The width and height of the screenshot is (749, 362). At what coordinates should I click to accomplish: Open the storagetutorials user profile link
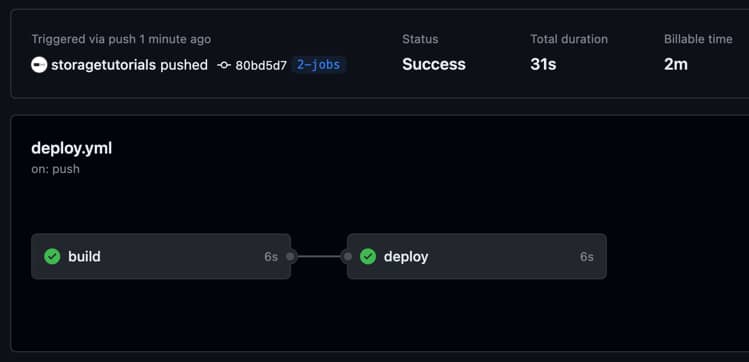pyautogui.click(x=104, y=65)
